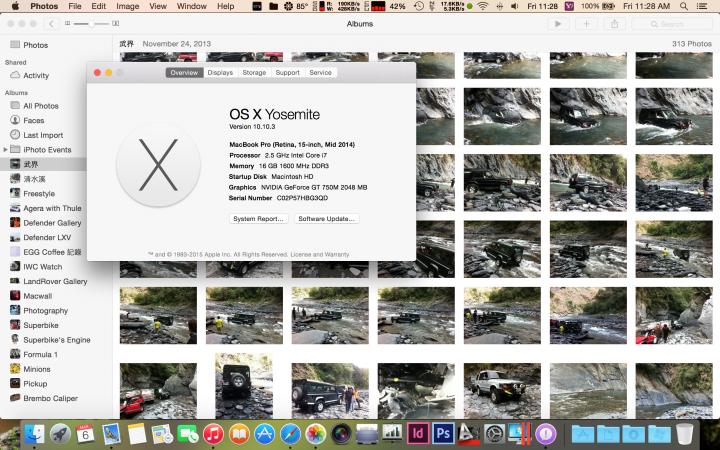Image resolution: width=720 pixels, height=450 pixels.
Task: Open App Store icon in dock
Action: (264, 433)
